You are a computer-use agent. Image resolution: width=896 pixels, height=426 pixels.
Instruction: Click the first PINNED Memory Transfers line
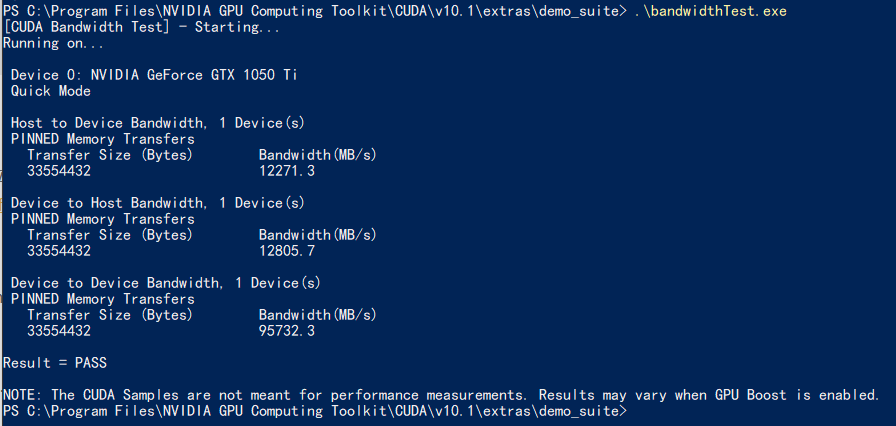[x=103, y=139]
